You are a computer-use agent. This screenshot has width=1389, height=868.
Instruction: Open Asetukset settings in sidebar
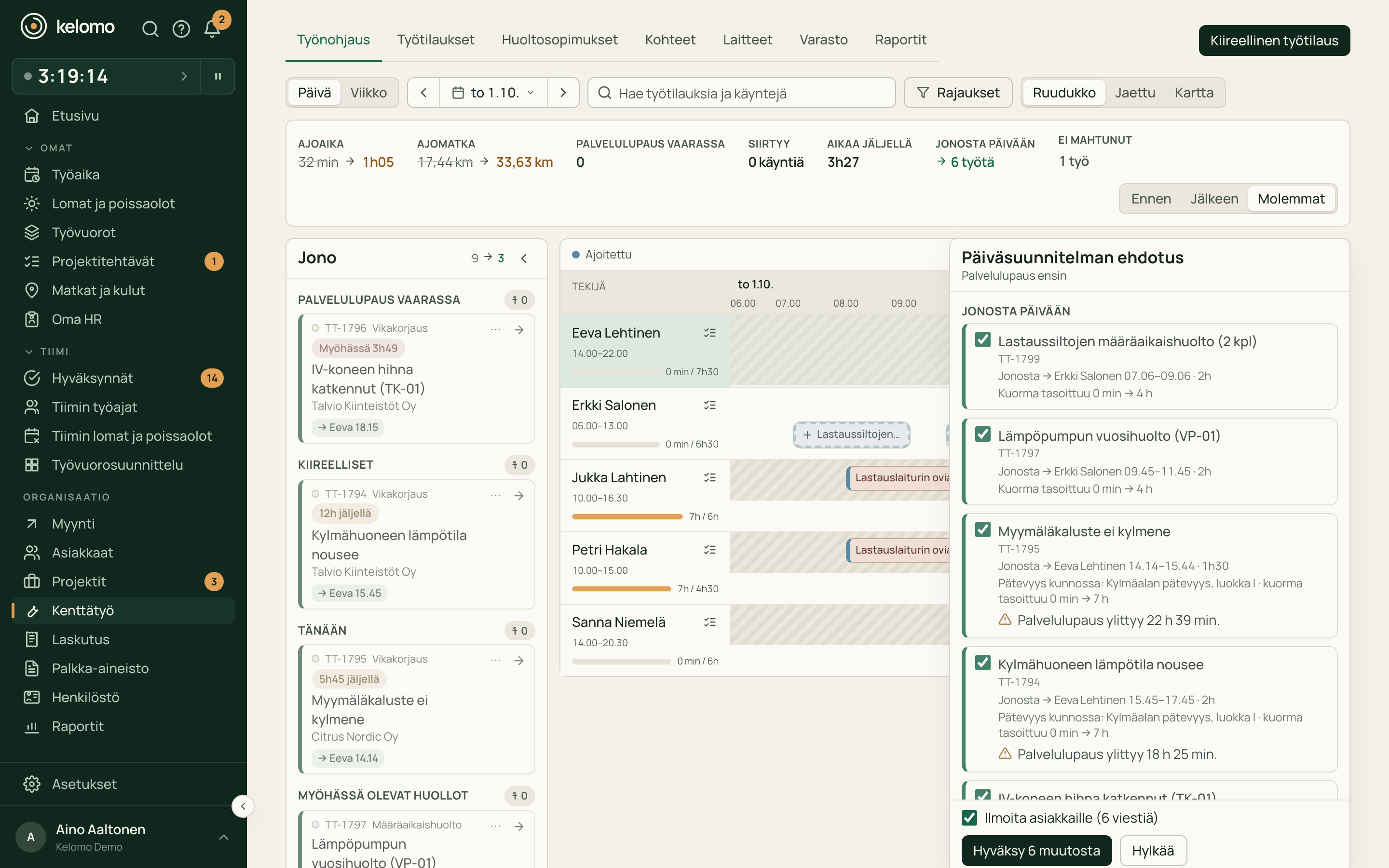123,784
